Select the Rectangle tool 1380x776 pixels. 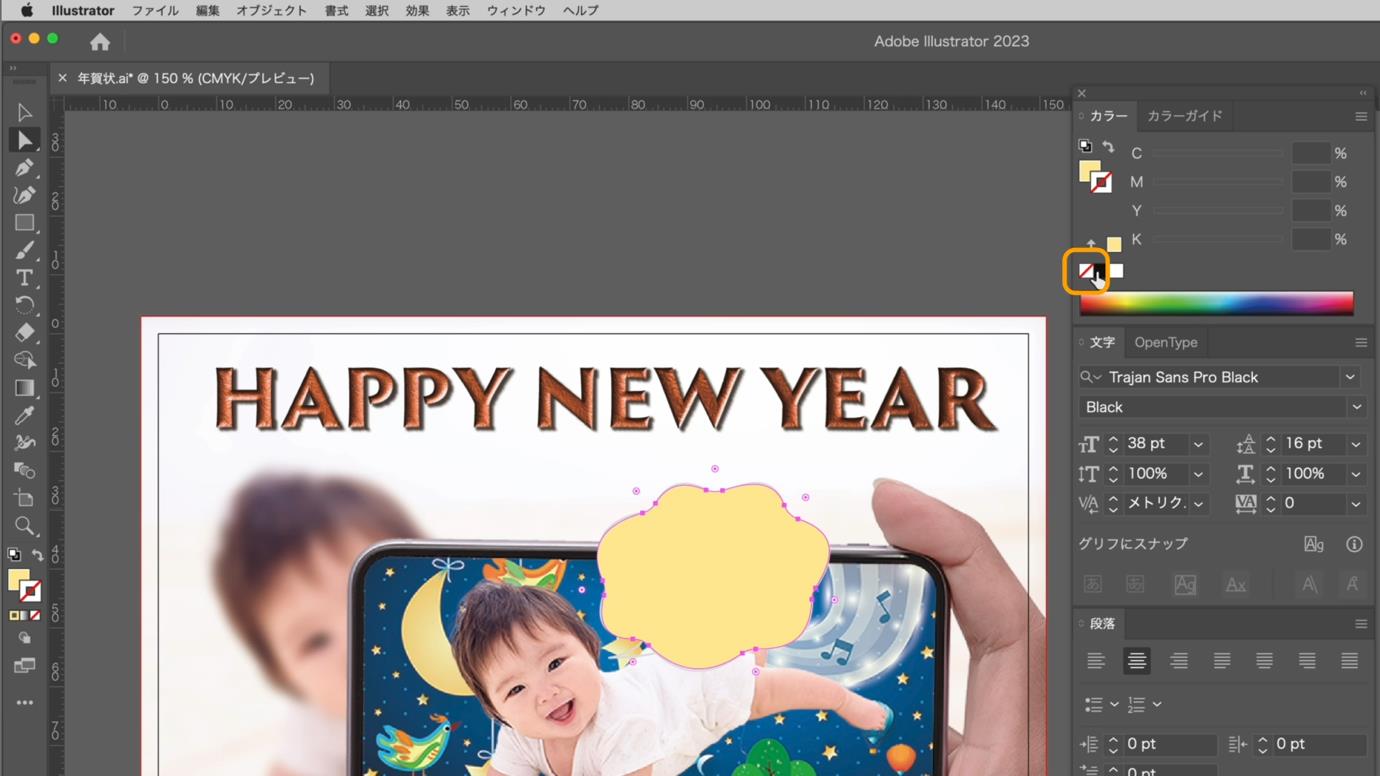25,223
